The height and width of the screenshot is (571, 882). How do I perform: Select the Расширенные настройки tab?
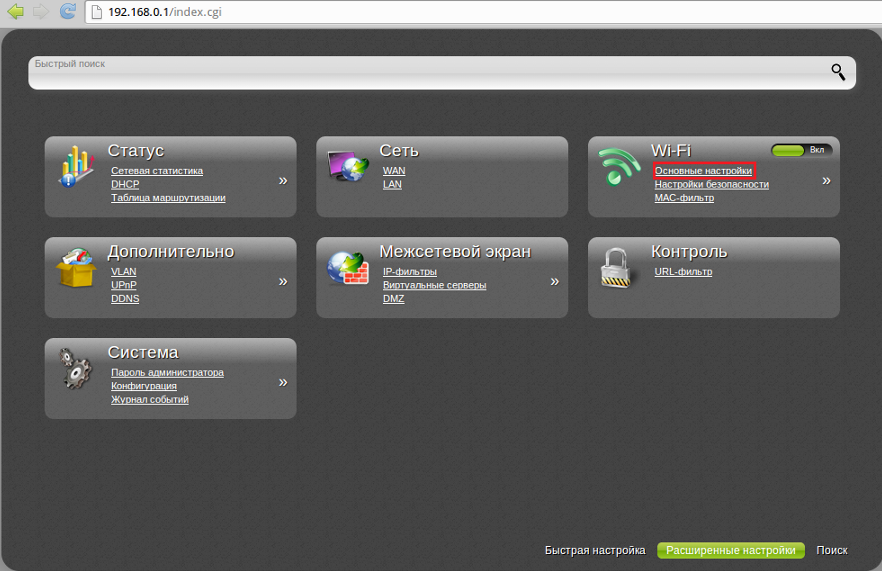tap(731, 550)
